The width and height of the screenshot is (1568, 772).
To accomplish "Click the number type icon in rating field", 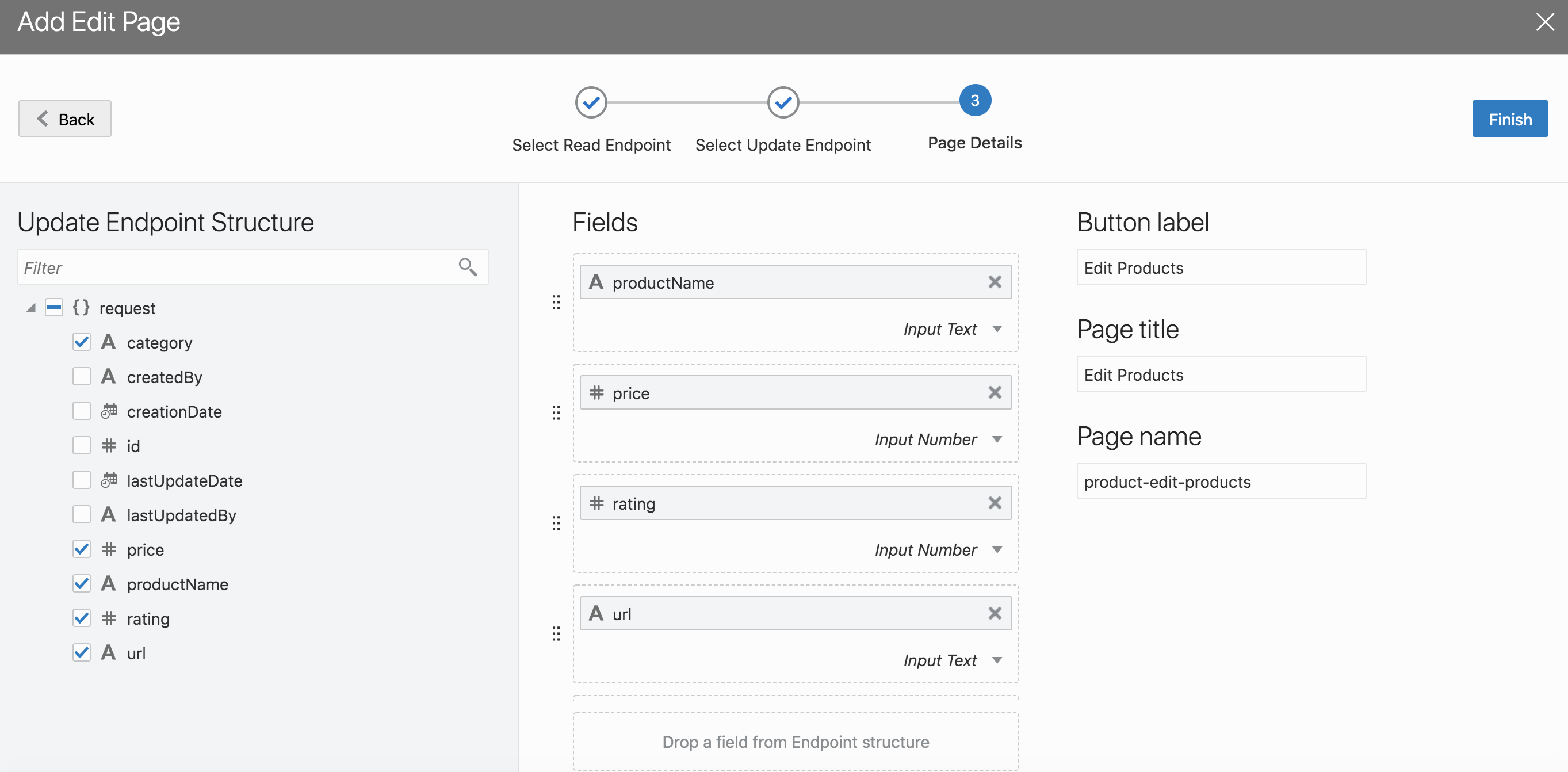I will click(596, 503).
